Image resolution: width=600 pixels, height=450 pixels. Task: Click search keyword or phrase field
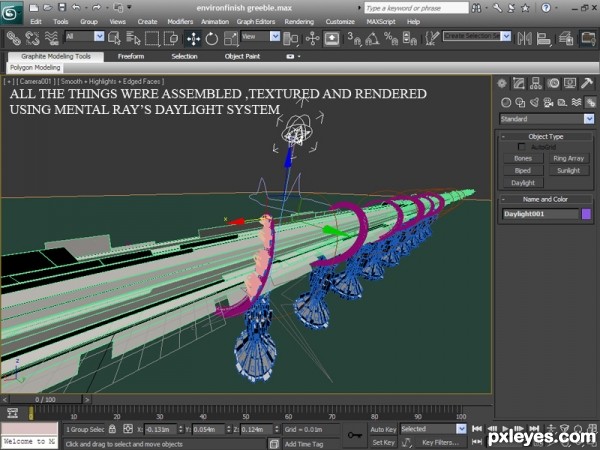[416, 8]
